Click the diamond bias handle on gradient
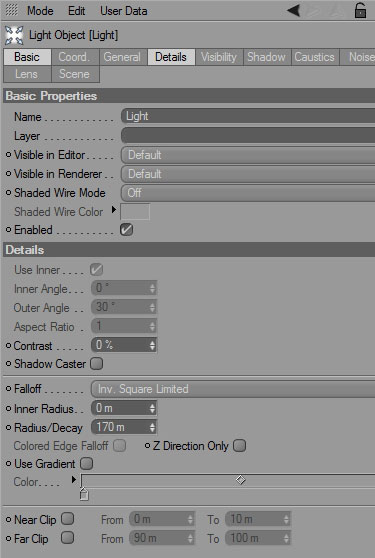Image resolution: width=375 pixels, height=558 pixels. pyautogui.click(x=241, y=480)
